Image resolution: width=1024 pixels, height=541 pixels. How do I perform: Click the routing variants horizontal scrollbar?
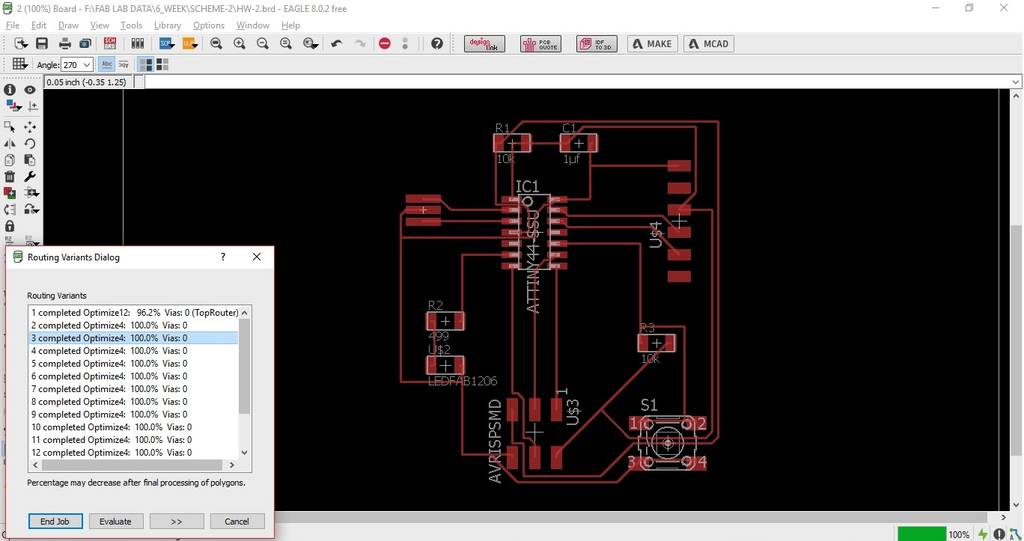click(x=133, y=465)
